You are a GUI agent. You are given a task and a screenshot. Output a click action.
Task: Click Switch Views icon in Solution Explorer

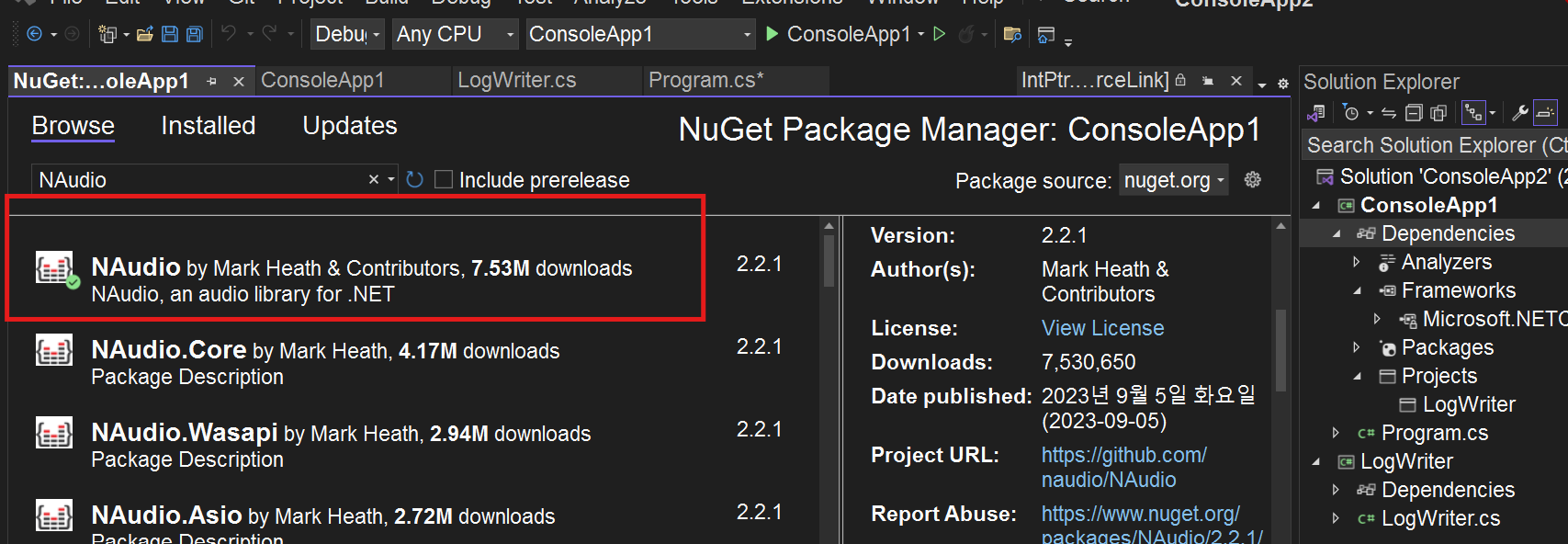point(1316,112)
